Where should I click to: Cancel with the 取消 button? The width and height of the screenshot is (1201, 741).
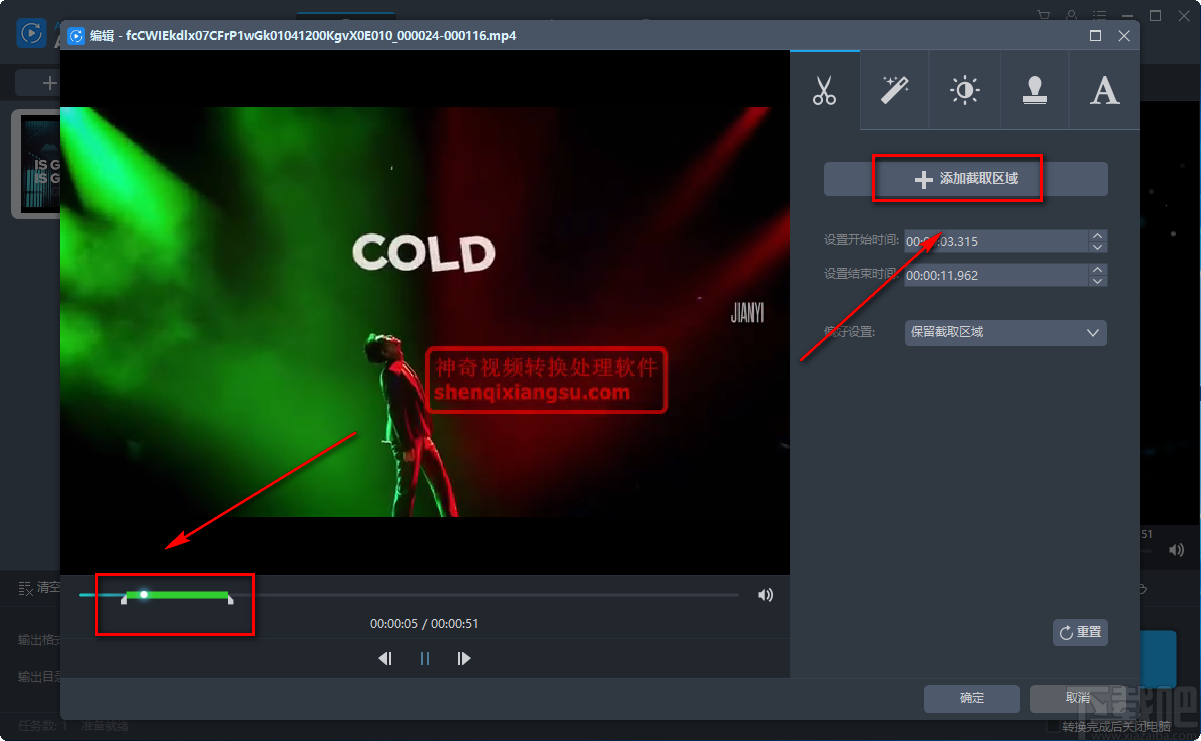click(1077, 698)
